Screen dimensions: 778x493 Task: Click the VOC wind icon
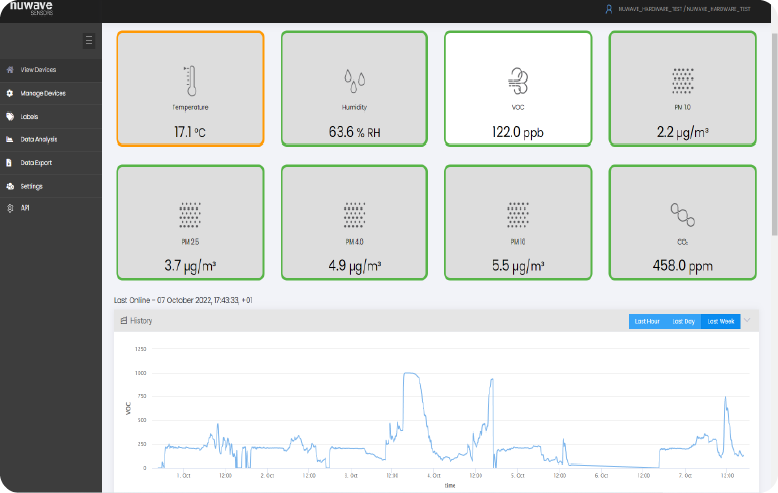518,80
